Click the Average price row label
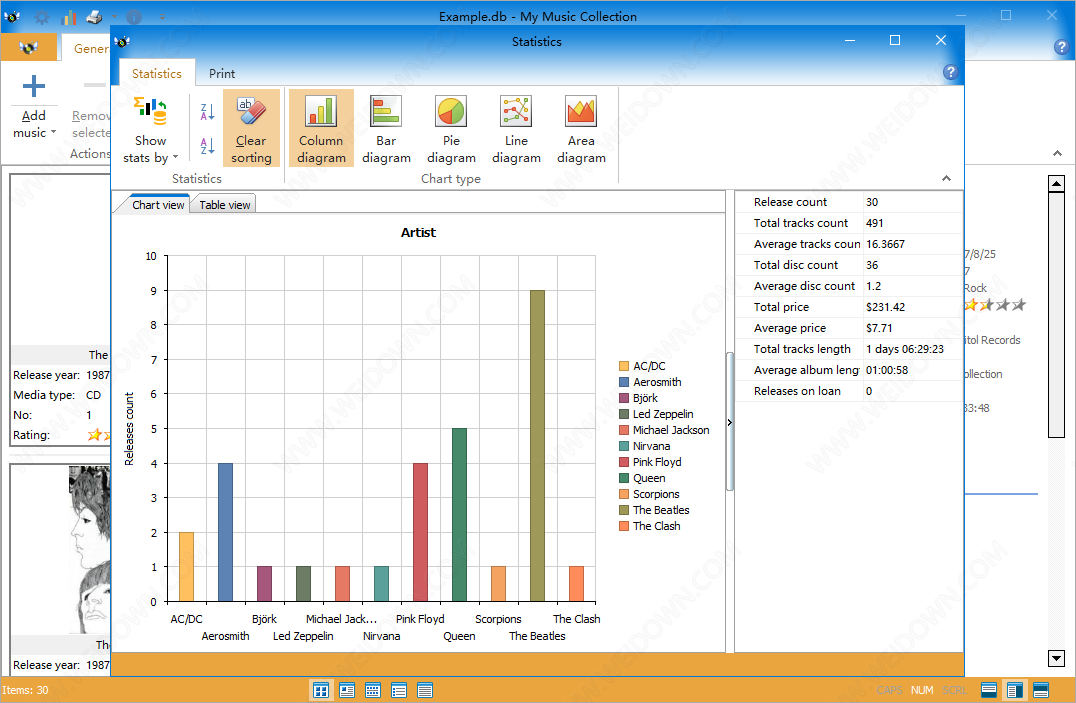This screenshot has height=703, width=1076. [x=789, y=328]
